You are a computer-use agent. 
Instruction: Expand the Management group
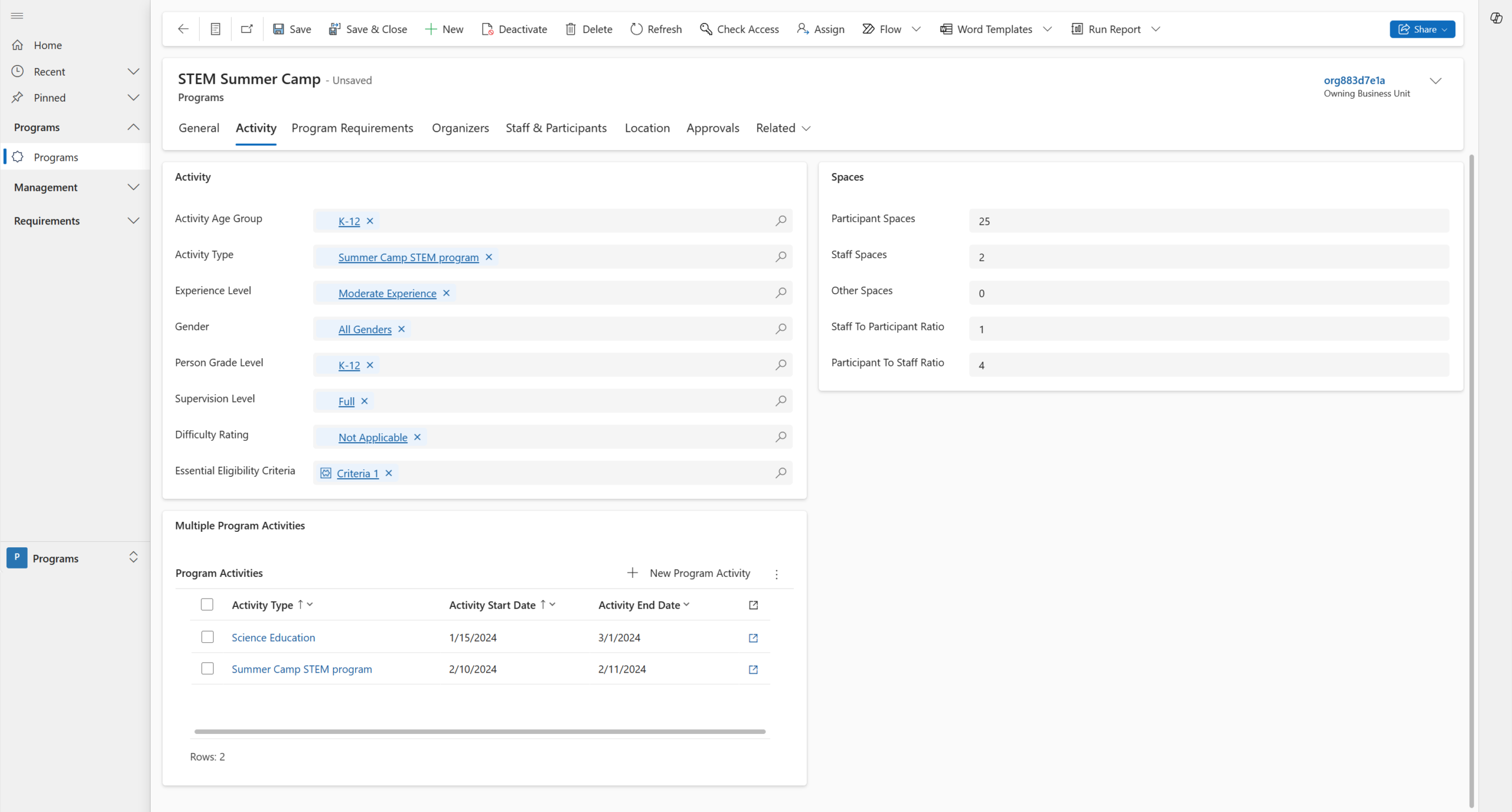point(133,187)
